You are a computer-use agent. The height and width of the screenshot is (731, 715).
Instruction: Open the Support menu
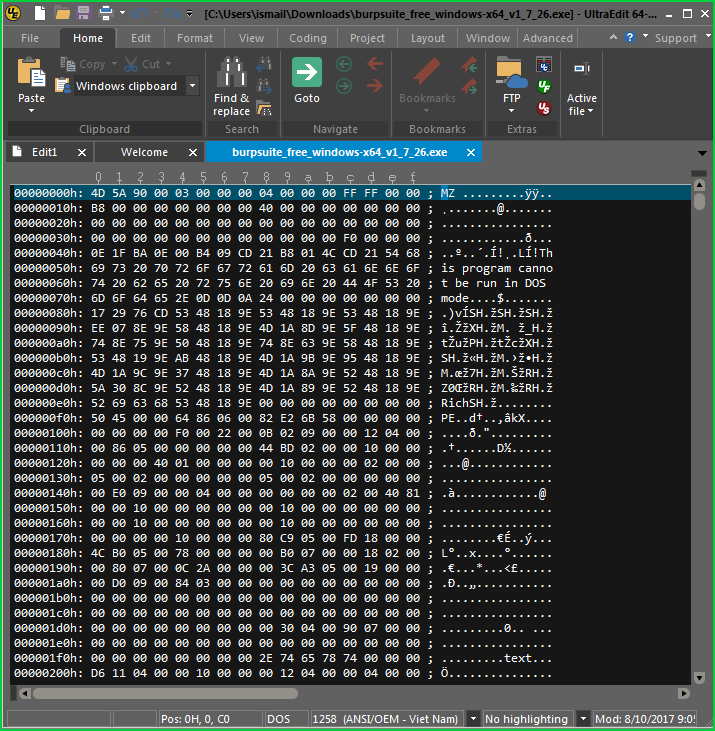(676, 38)
